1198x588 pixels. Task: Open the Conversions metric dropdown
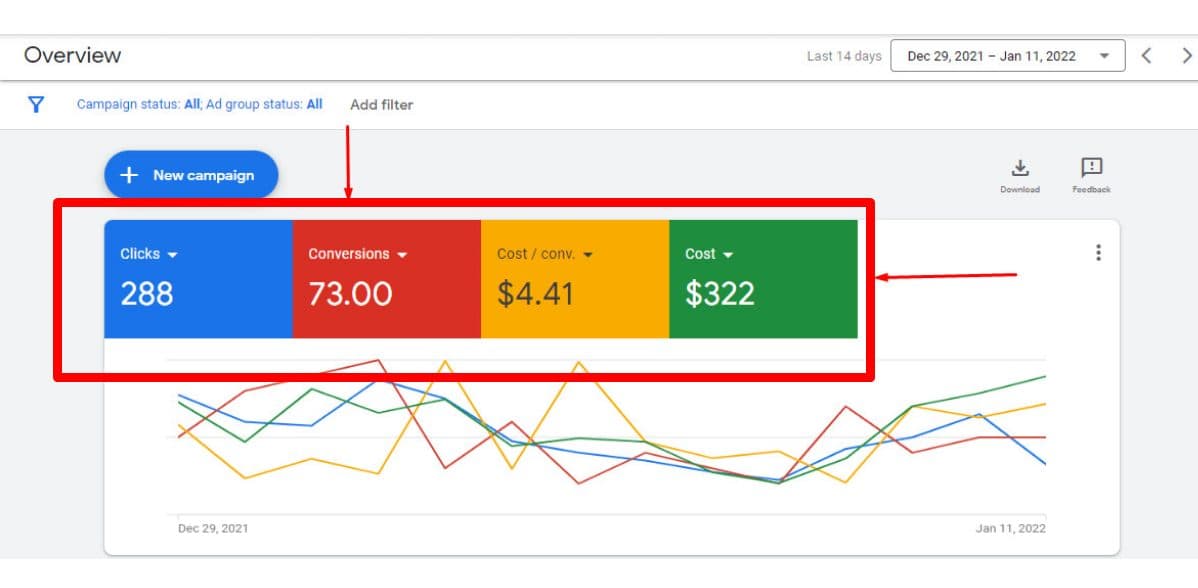click(x=358, y=254)
